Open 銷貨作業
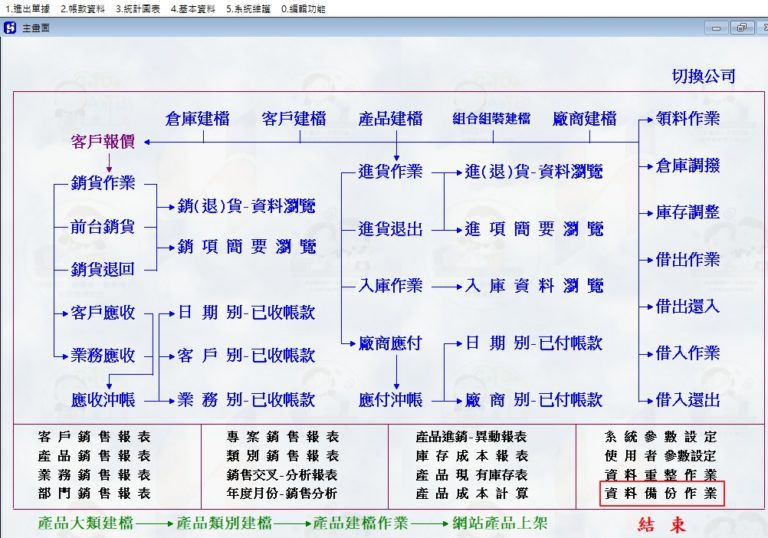Screen dimensions: 768x538 pos(103,183)
